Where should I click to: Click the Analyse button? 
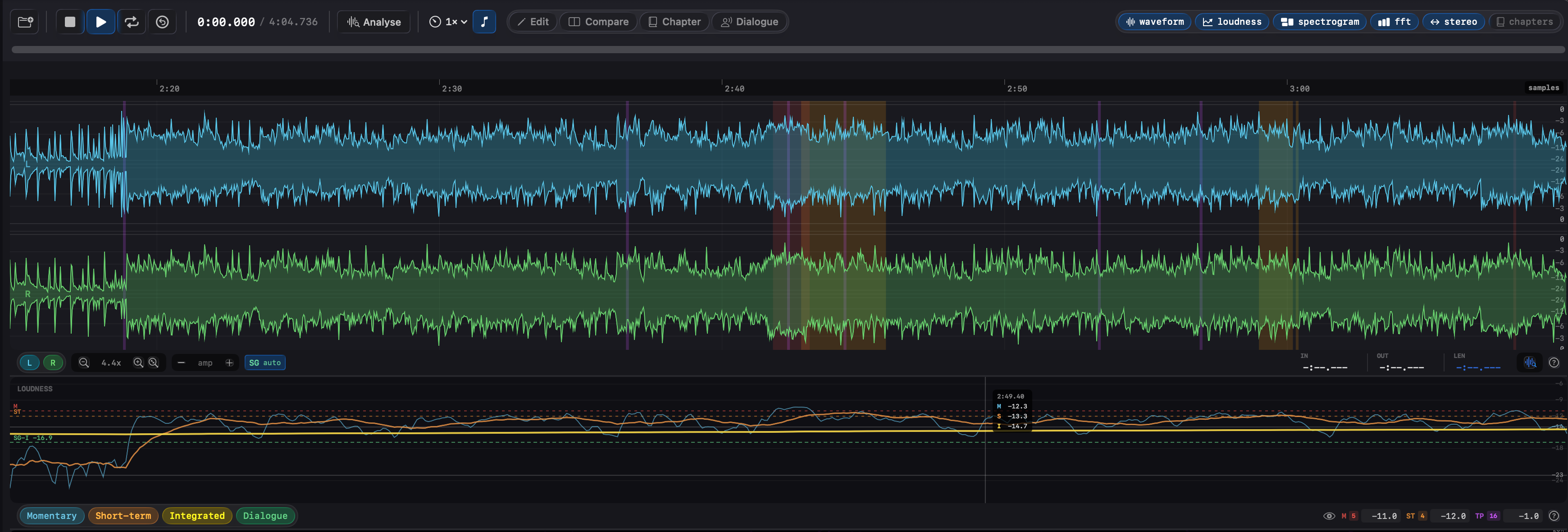point(374,22)
